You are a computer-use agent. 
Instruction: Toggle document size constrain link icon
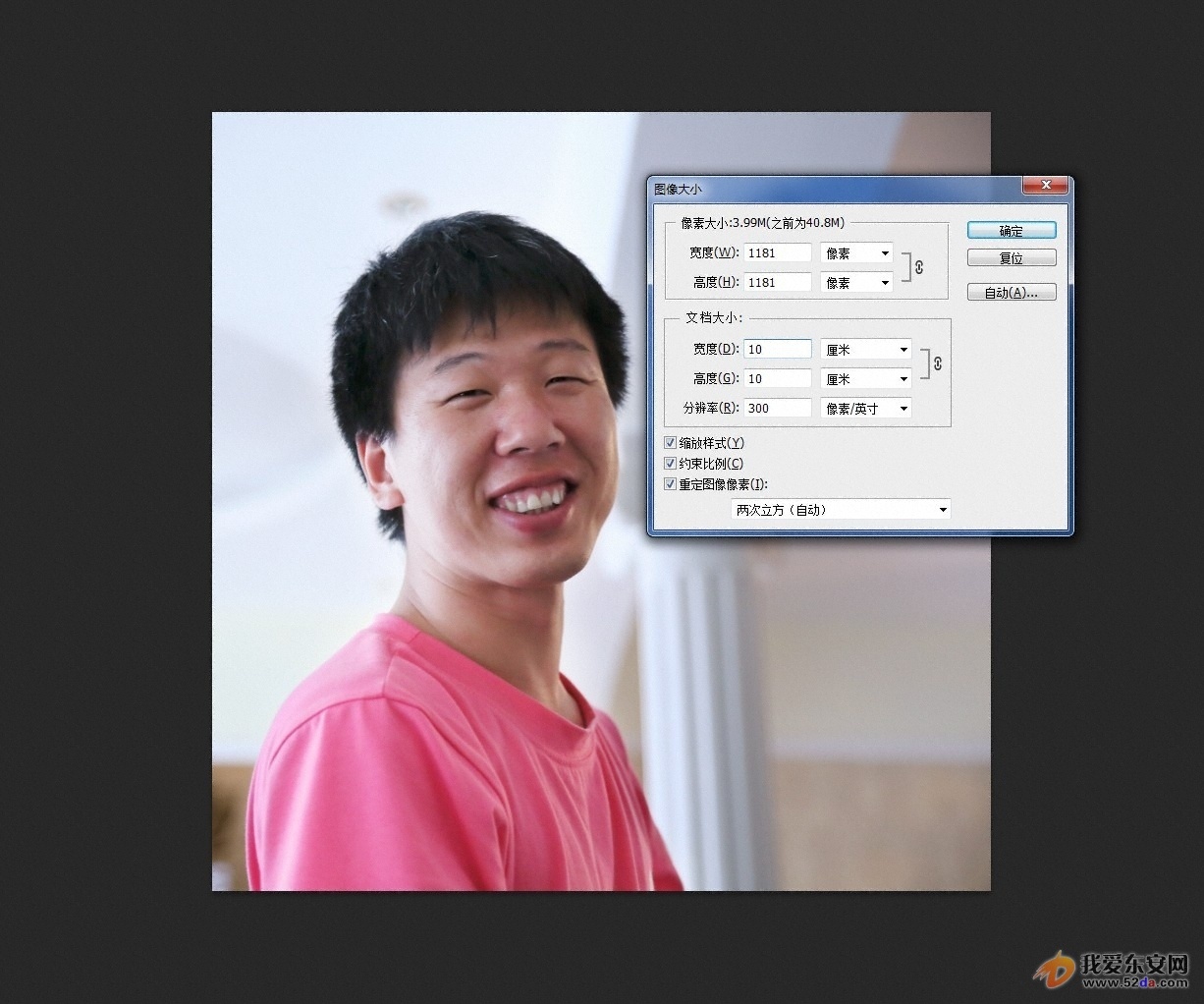coord(937,363)
